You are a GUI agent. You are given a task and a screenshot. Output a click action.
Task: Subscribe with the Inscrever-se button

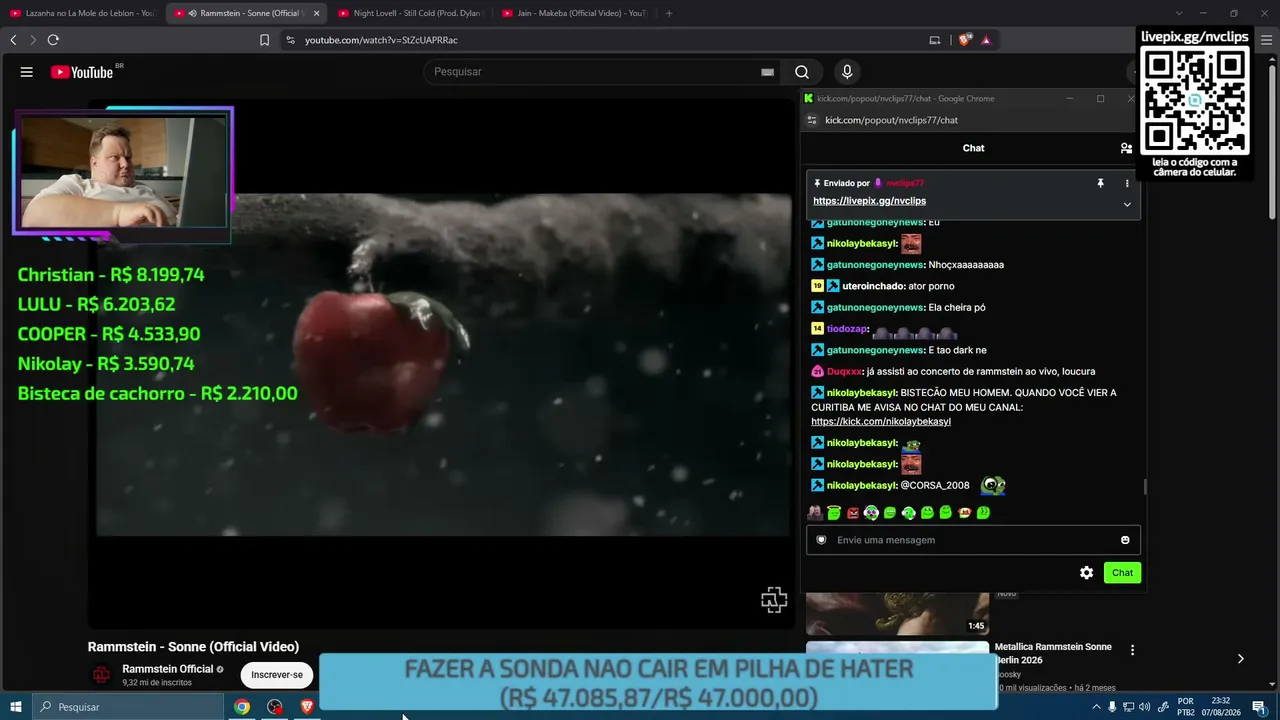point(277,675)
